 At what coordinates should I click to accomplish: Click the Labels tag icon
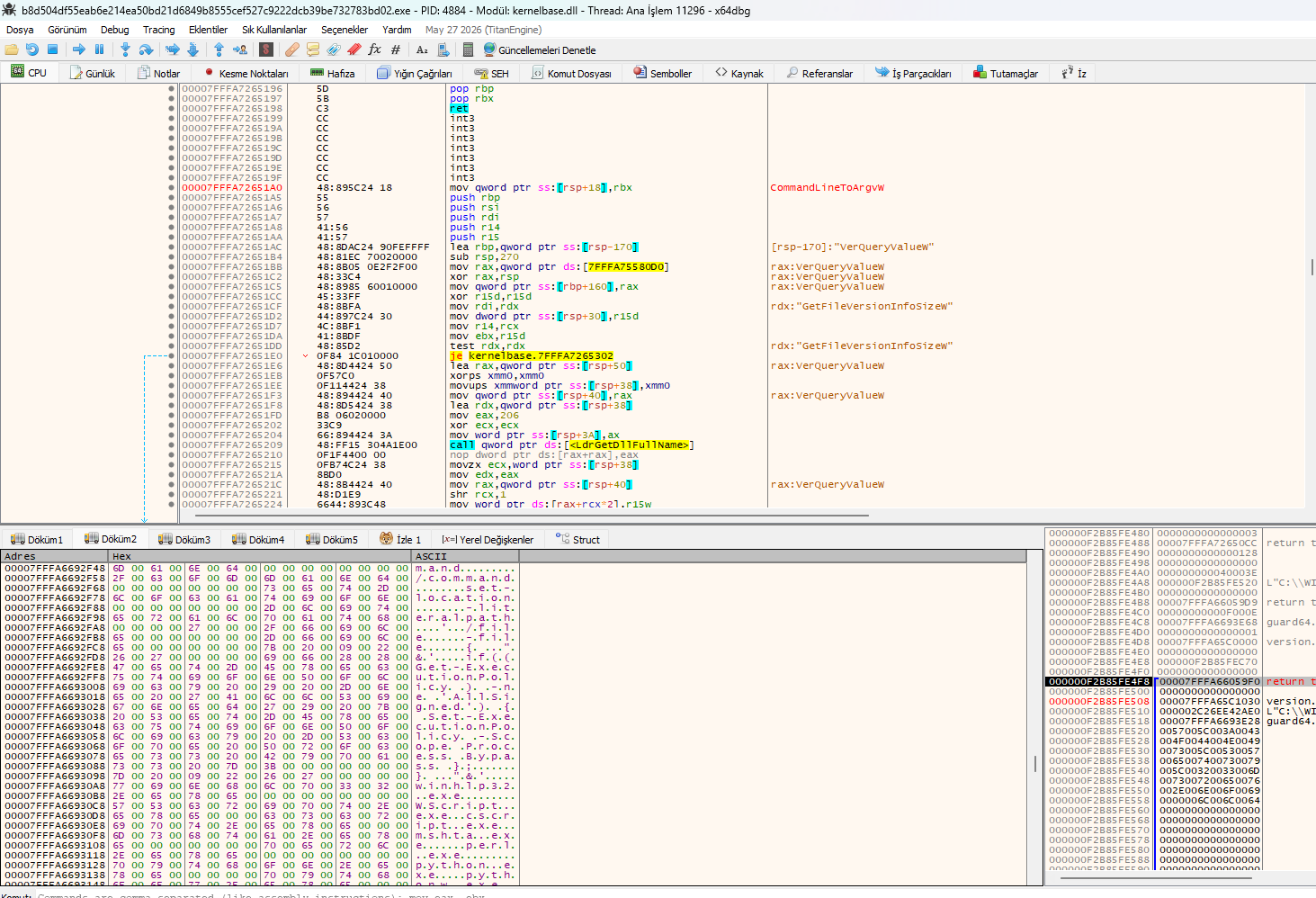pyautogui.click(x=334, y=49)
